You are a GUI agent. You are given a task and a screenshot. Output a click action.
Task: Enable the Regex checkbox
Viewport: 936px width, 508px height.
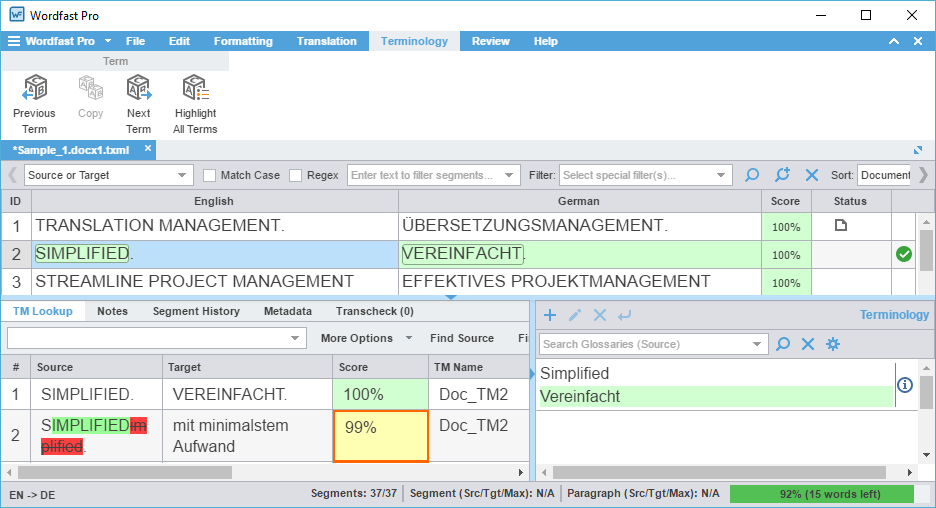(x=296, y=175)
